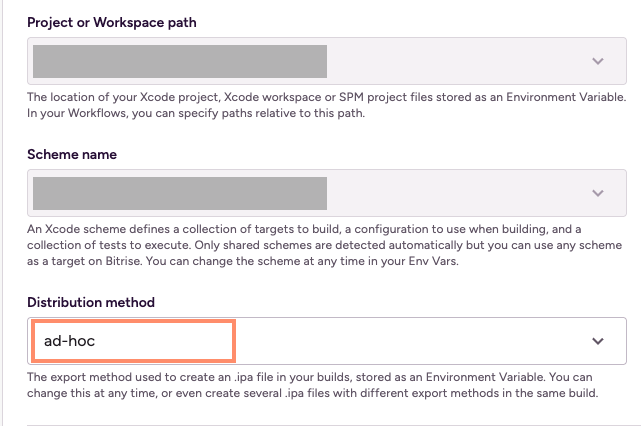Click the redacted Project path value
Viewport: 641px width, 426px height.
pos(180,61)
